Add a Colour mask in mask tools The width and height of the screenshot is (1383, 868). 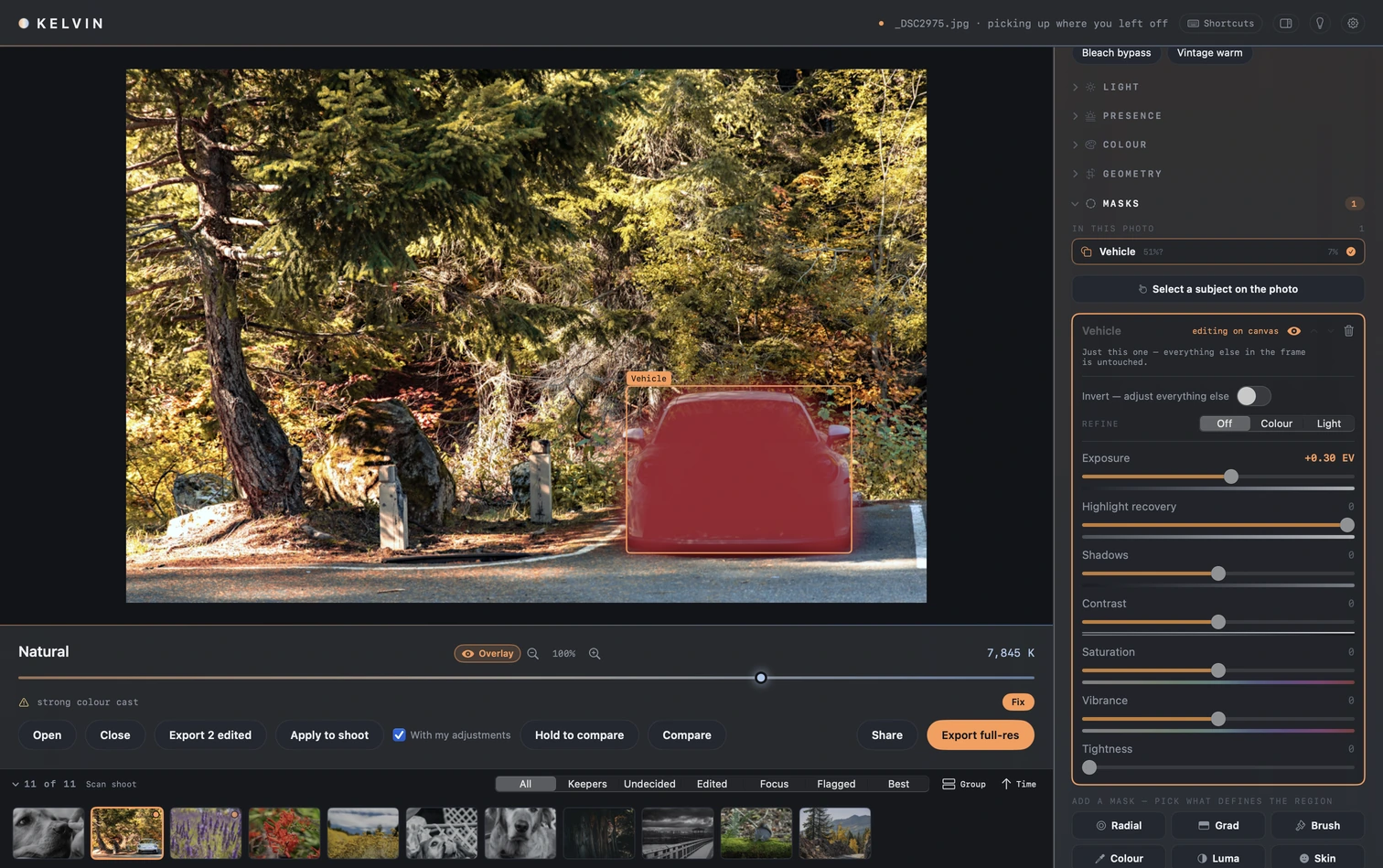[x=1119, y=858]
